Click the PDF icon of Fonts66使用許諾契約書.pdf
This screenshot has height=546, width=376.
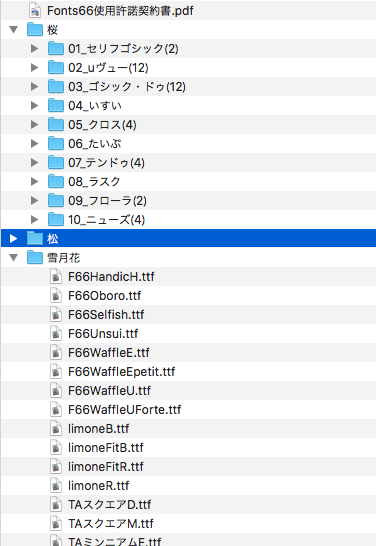pos(35,10)
